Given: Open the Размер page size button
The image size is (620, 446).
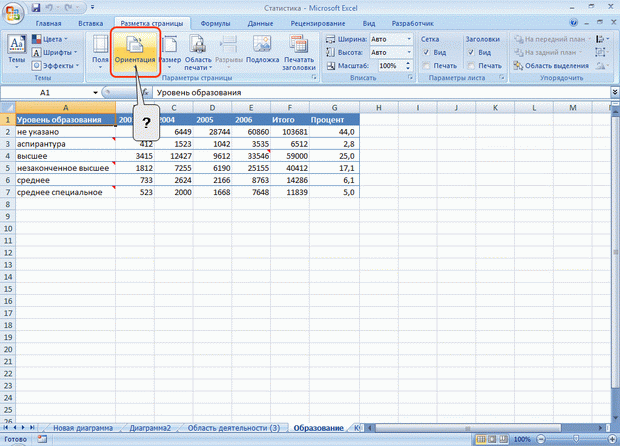Looking at the screenshot, I should point(170,52).
